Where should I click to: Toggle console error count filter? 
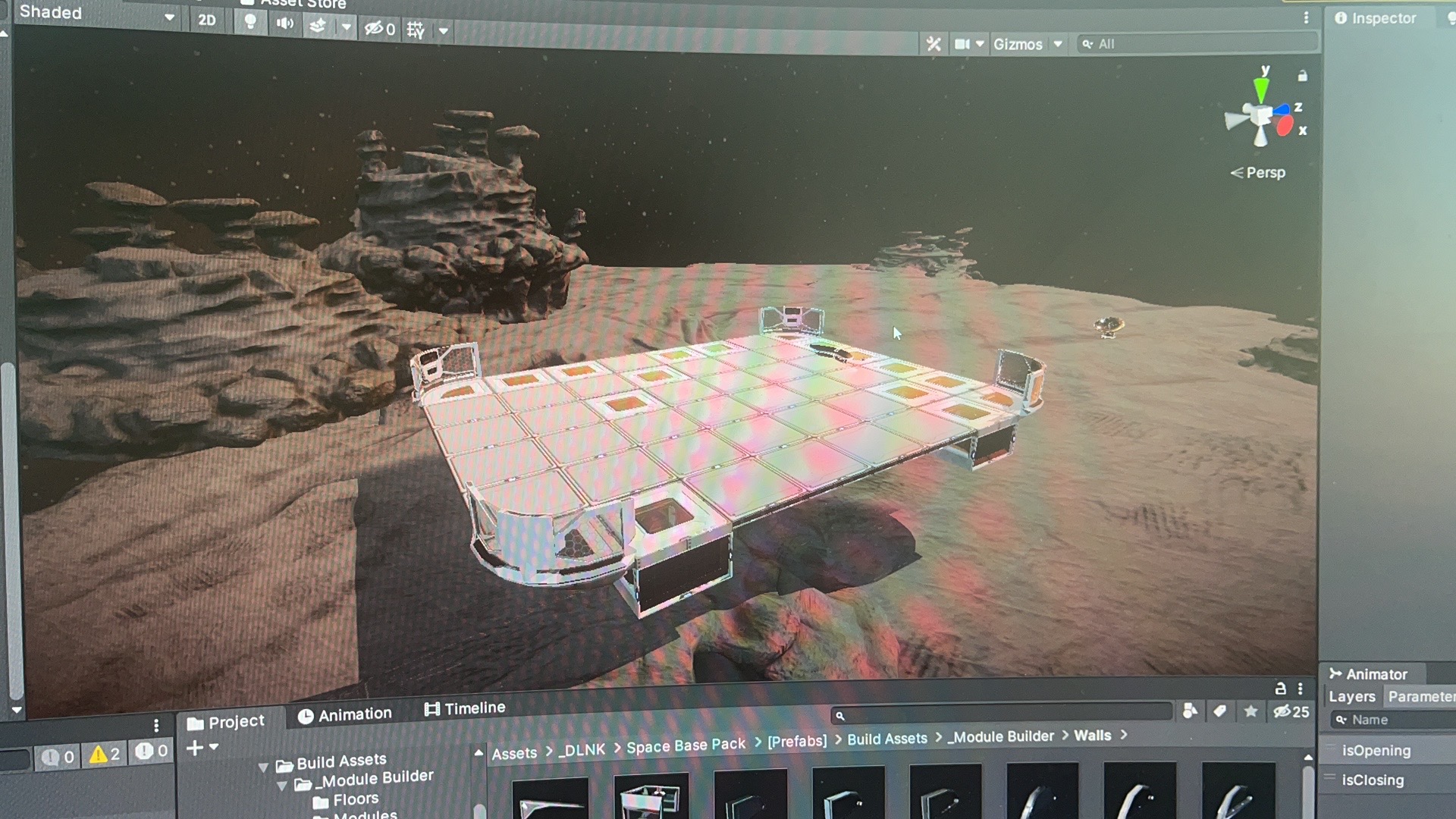click(x=151, y=752)
